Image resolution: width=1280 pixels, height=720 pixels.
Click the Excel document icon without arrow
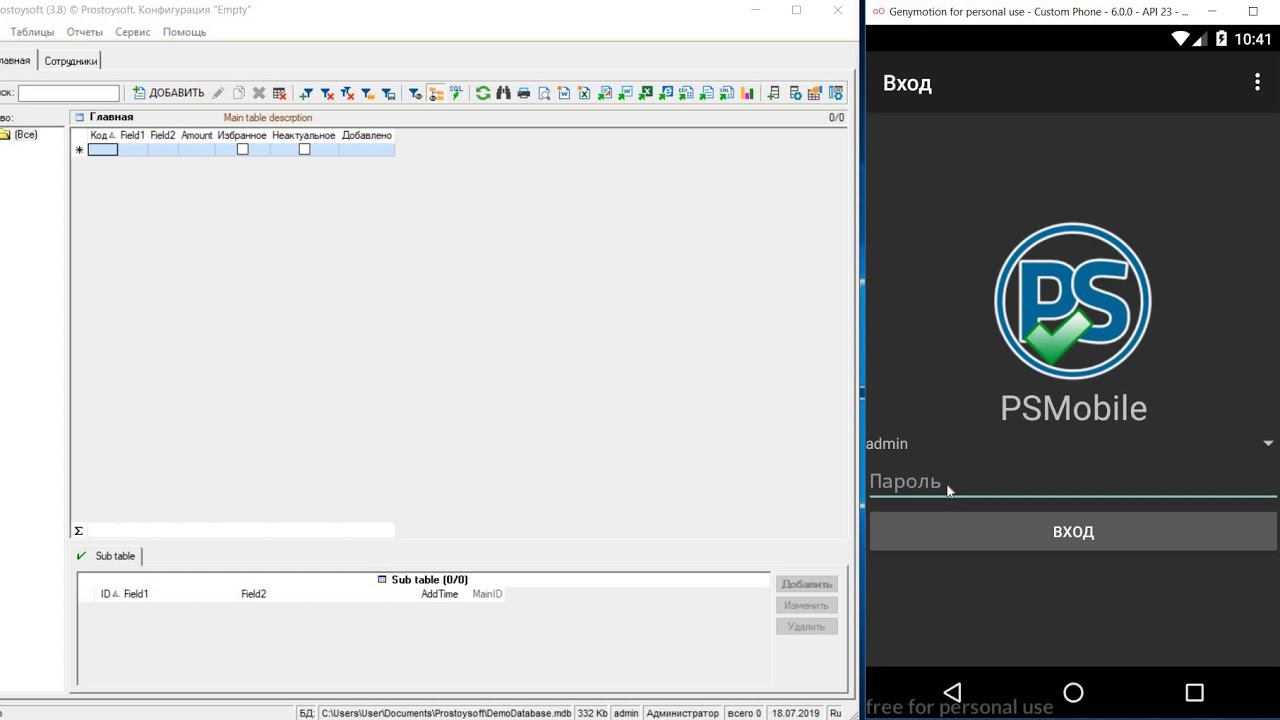point(585,93)
